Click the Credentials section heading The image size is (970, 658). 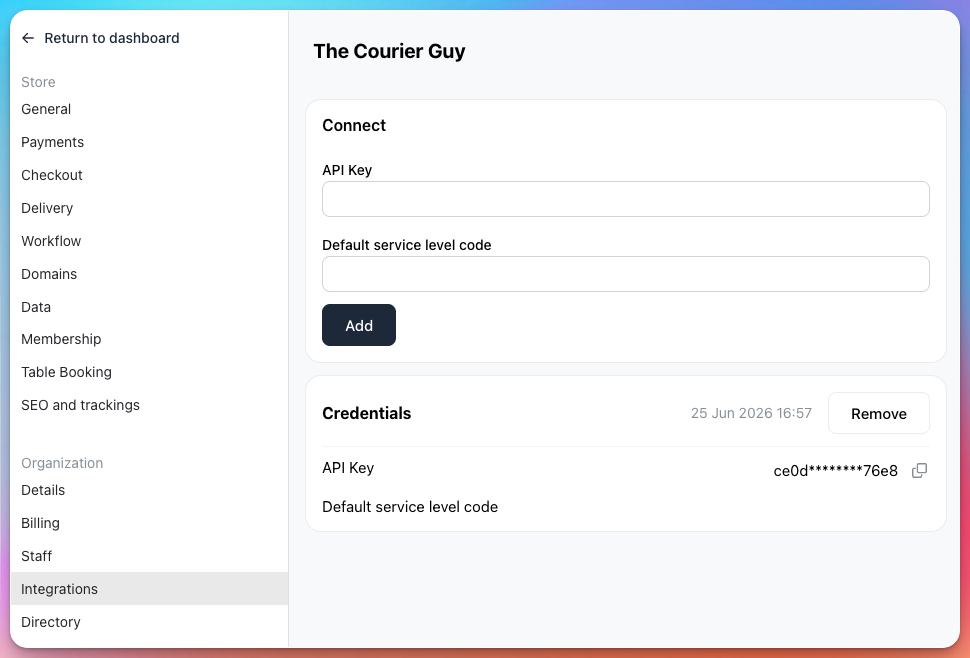tap(366, 413)
